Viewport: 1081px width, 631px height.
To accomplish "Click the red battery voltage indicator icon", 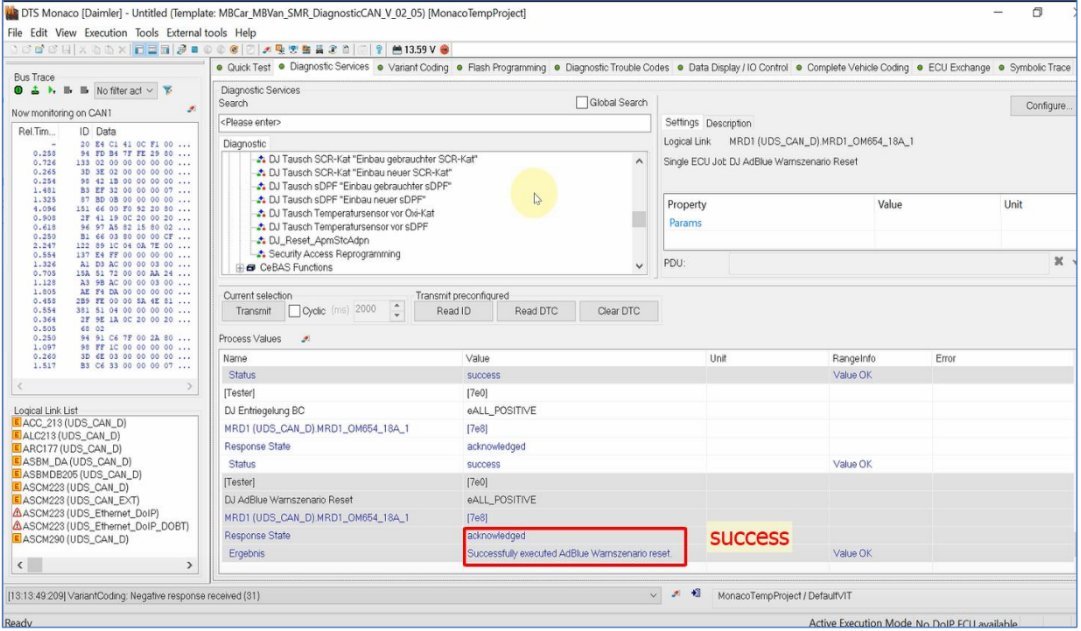I will (x=444, y=49).
